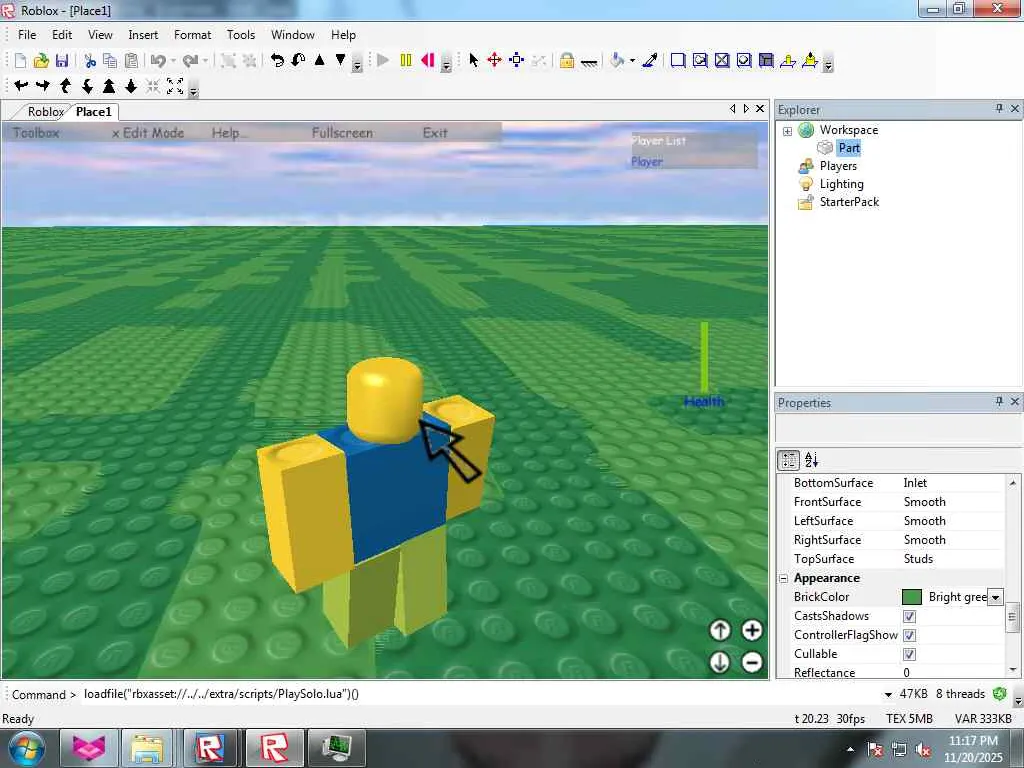Collapse the Appearance property section
Image resolution: width=1024 pixels, height=768 pixels.
(x=784, y=579)
